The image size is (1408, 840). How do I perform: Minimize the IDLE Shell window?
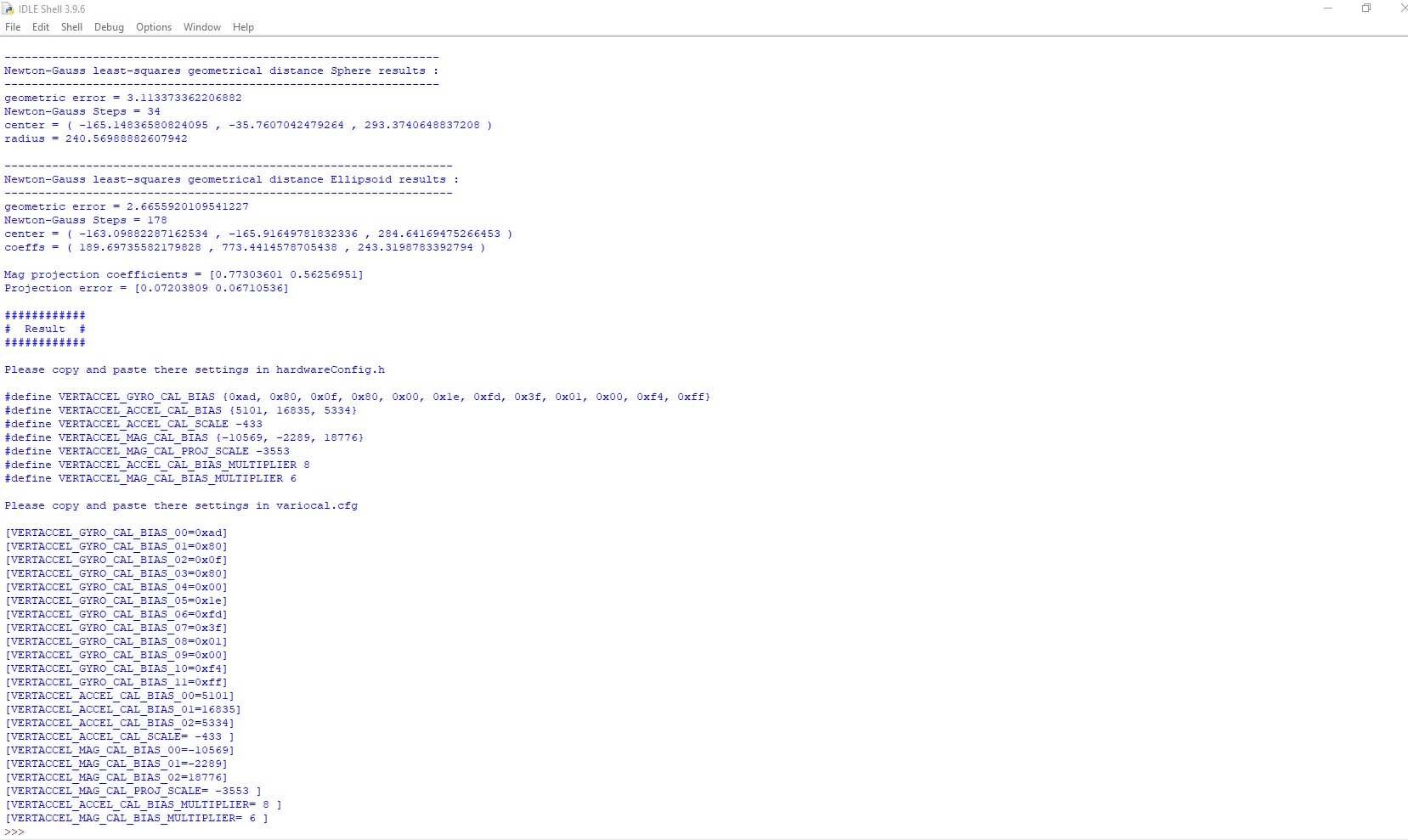pos(1328,8)
